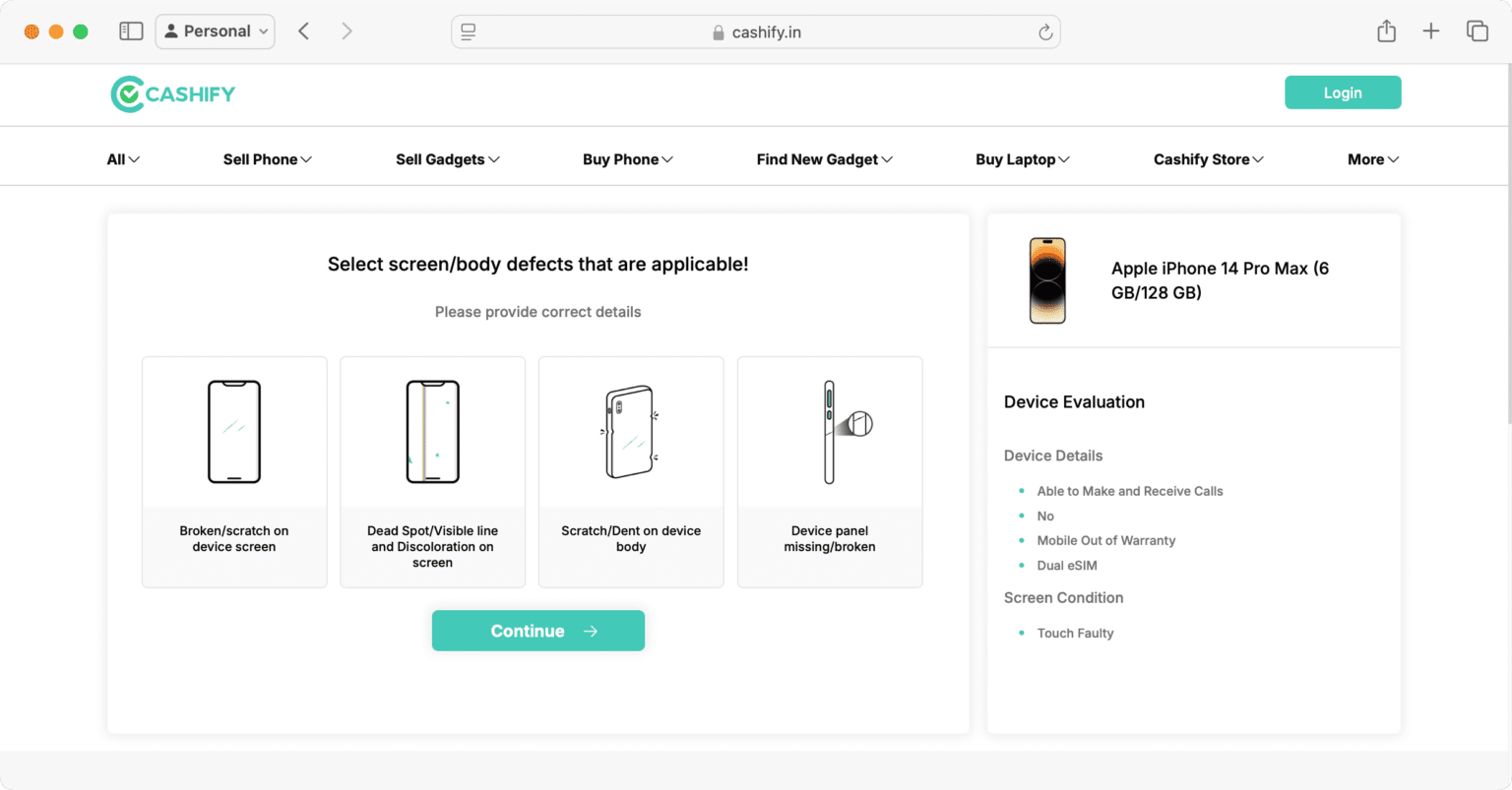Go forward with Safari forward arrow
Screen dimensions: 1512x790
point(346,31)
